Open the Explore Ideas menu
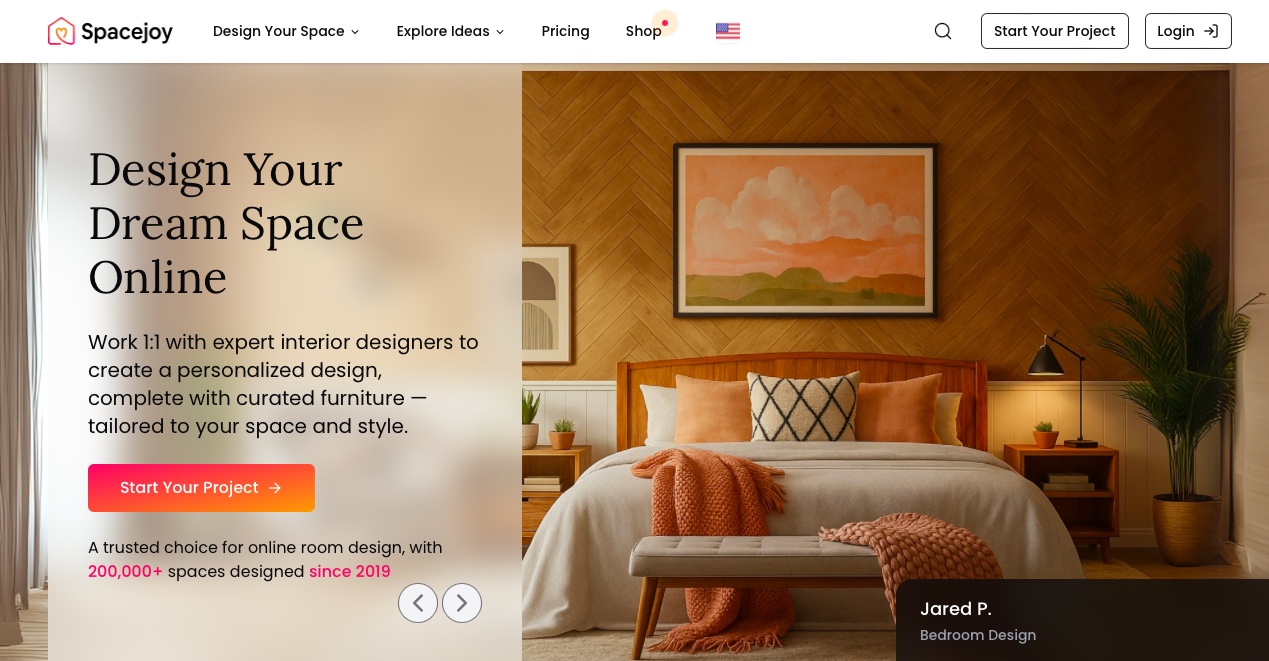 tap(451, 31)
